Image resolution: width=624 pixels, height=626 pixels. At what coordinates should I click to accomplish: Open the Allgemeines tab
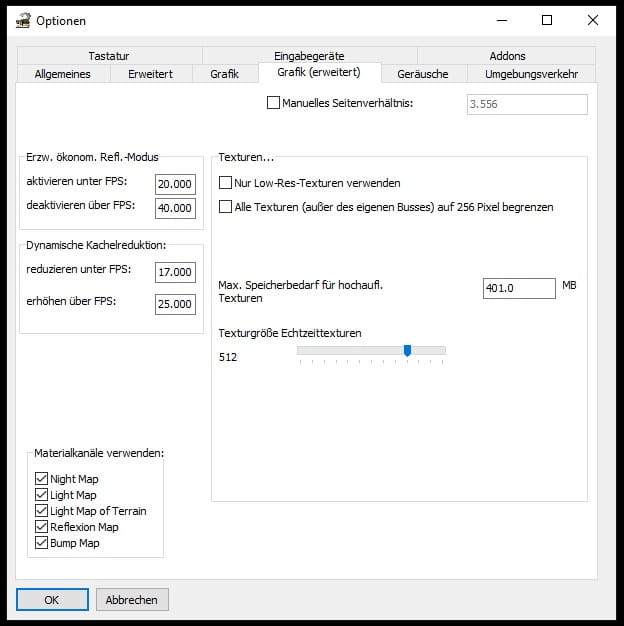[62, 74]
